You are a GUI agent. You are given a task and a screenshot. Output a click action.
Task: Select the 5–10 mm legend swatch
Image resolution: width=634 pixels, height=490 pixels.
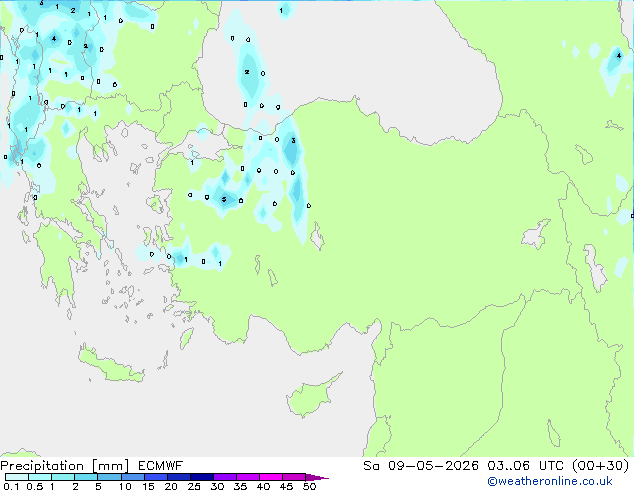pos(109,477)
